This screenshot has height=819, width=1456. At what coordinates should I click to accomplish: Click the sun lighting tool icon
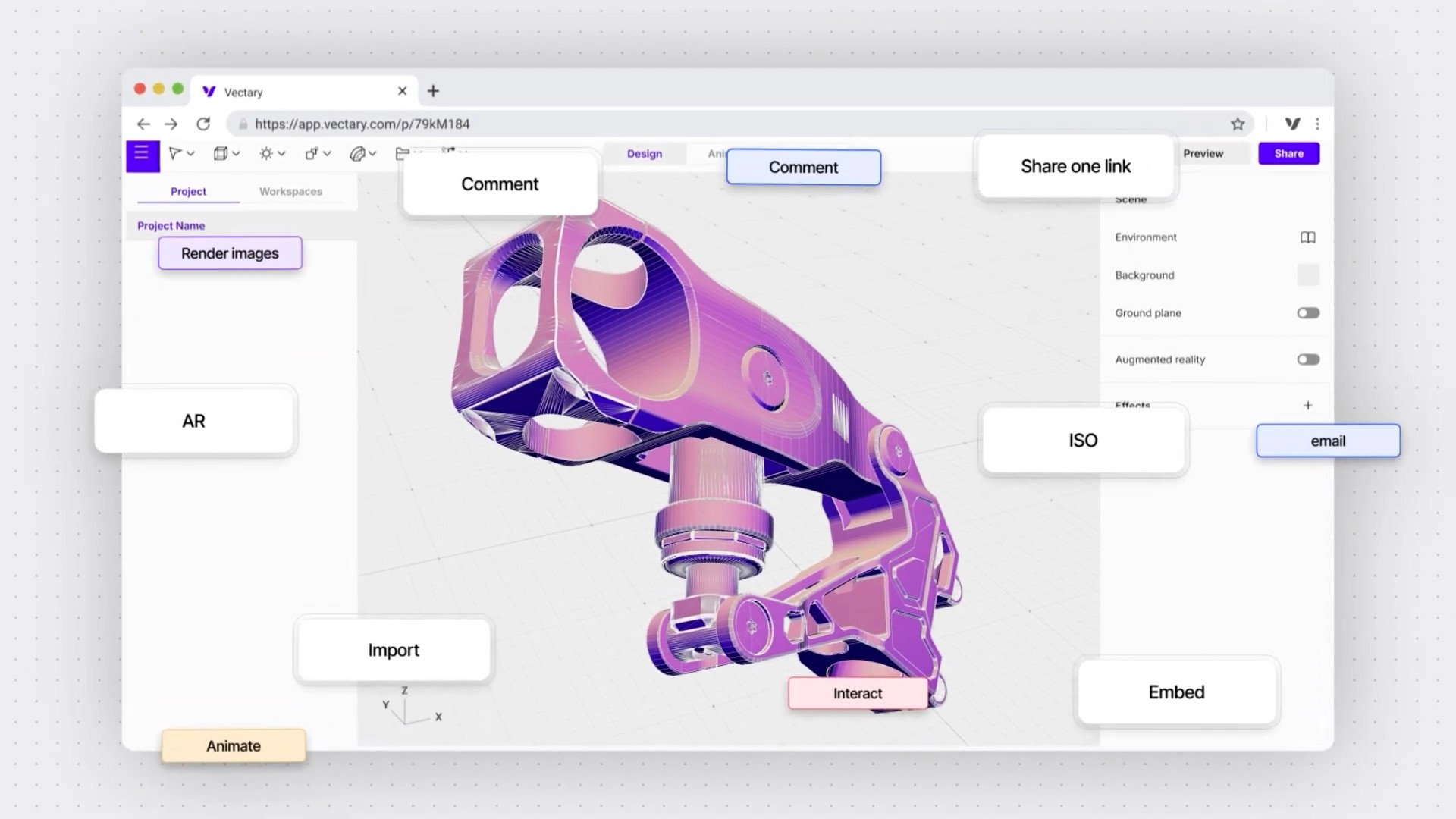coord(265,154)
